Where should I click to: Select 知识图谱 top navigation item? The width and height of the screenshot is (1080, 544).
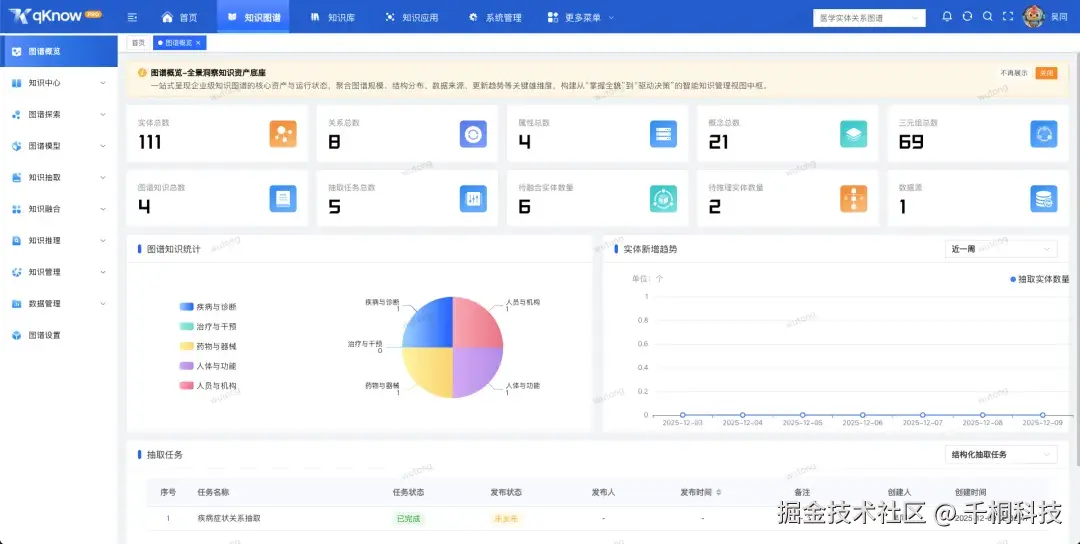pyautogui.click(x=253, y=17)
